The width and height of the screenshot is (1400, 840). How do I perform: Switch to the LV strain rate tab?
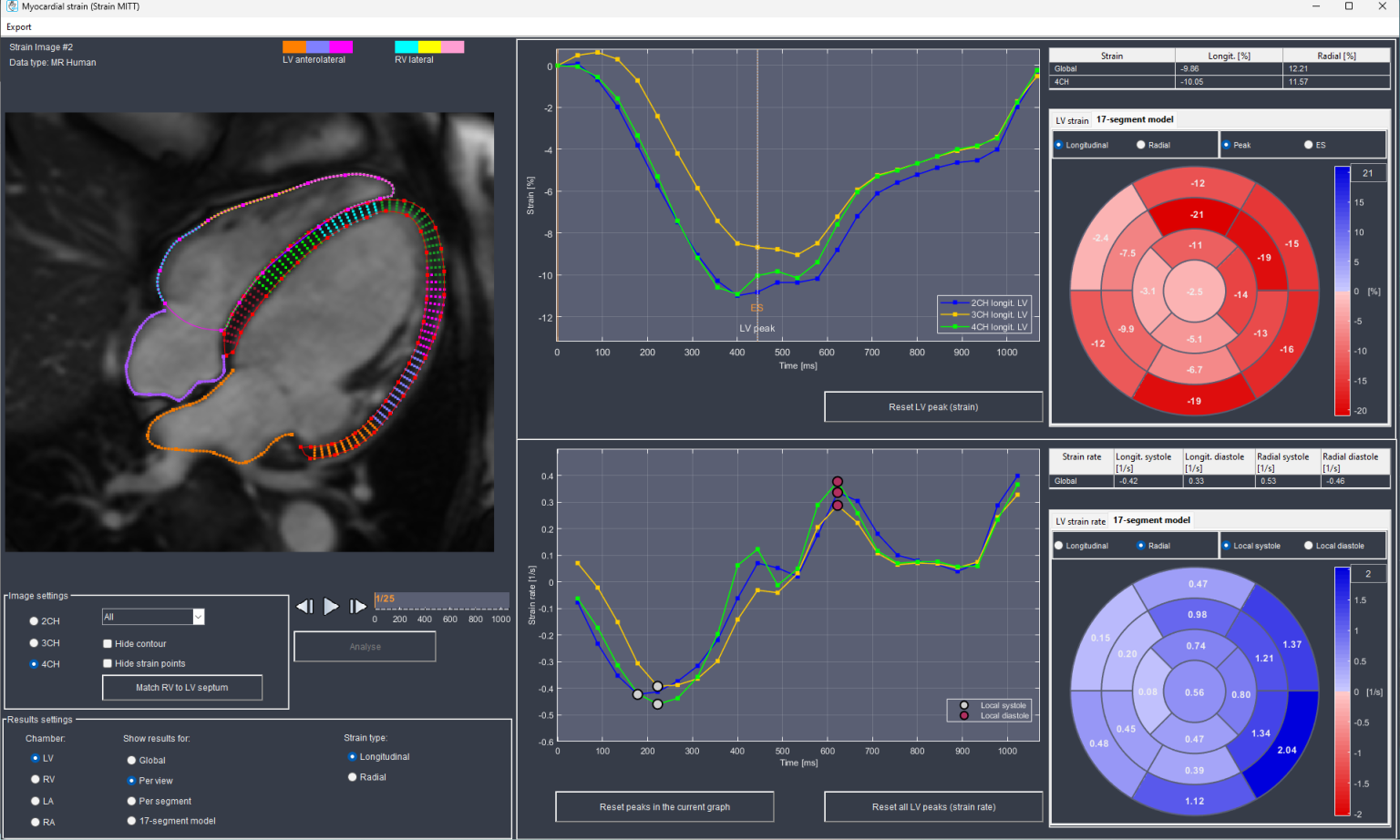point(1080,521)
